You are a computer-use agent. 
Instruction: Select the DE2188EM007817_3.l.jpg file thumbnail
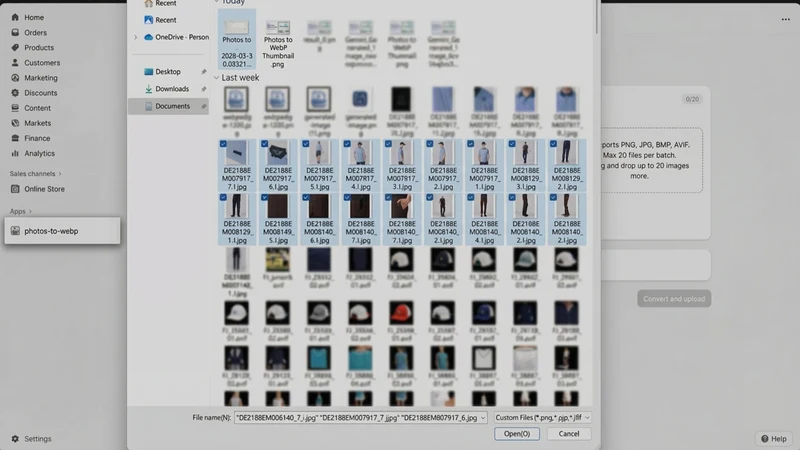pyautogui.click(x=402, y=165)
